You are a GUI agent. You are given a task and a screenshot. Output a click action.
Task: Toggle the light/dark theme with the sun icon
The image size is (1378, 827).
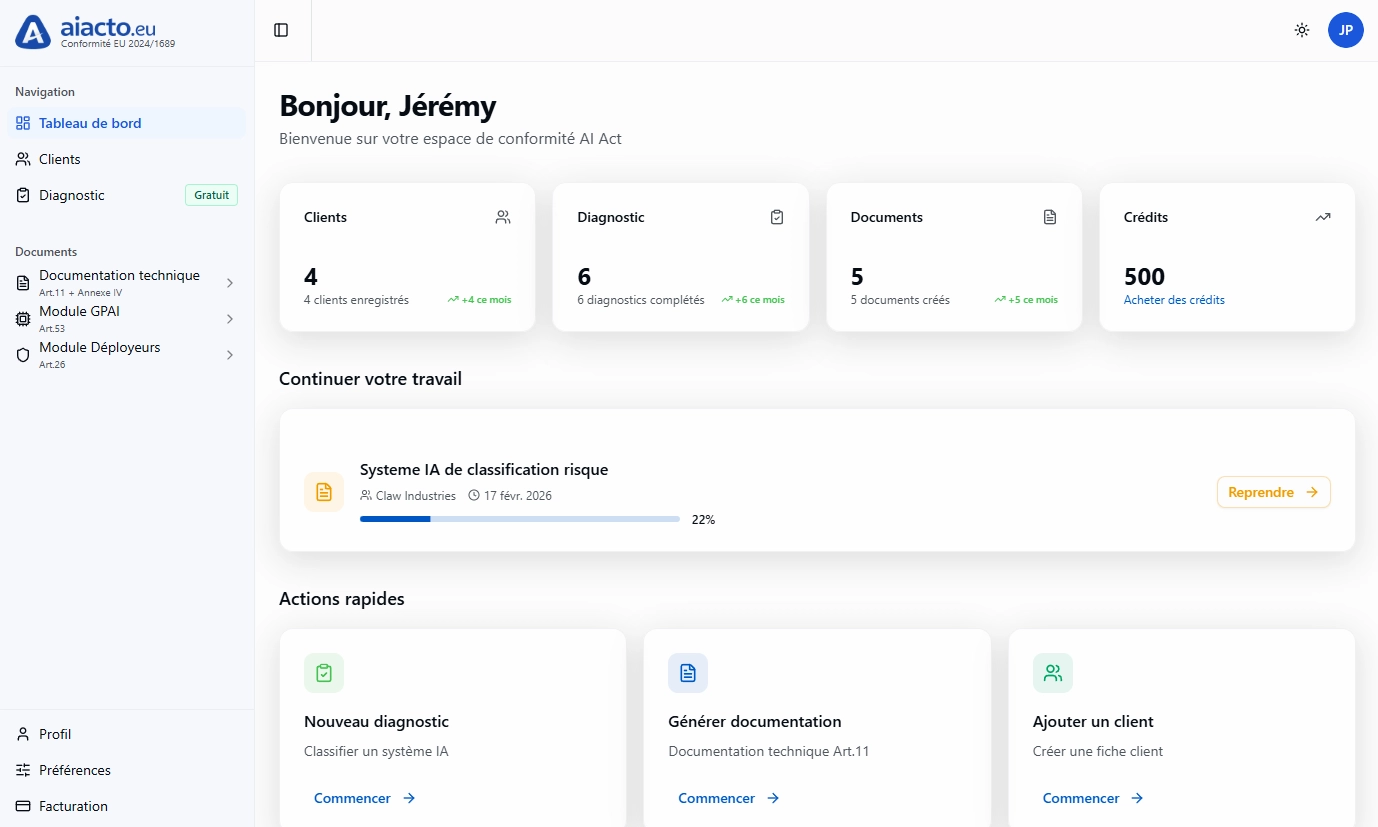click(x=1301, y=30)
